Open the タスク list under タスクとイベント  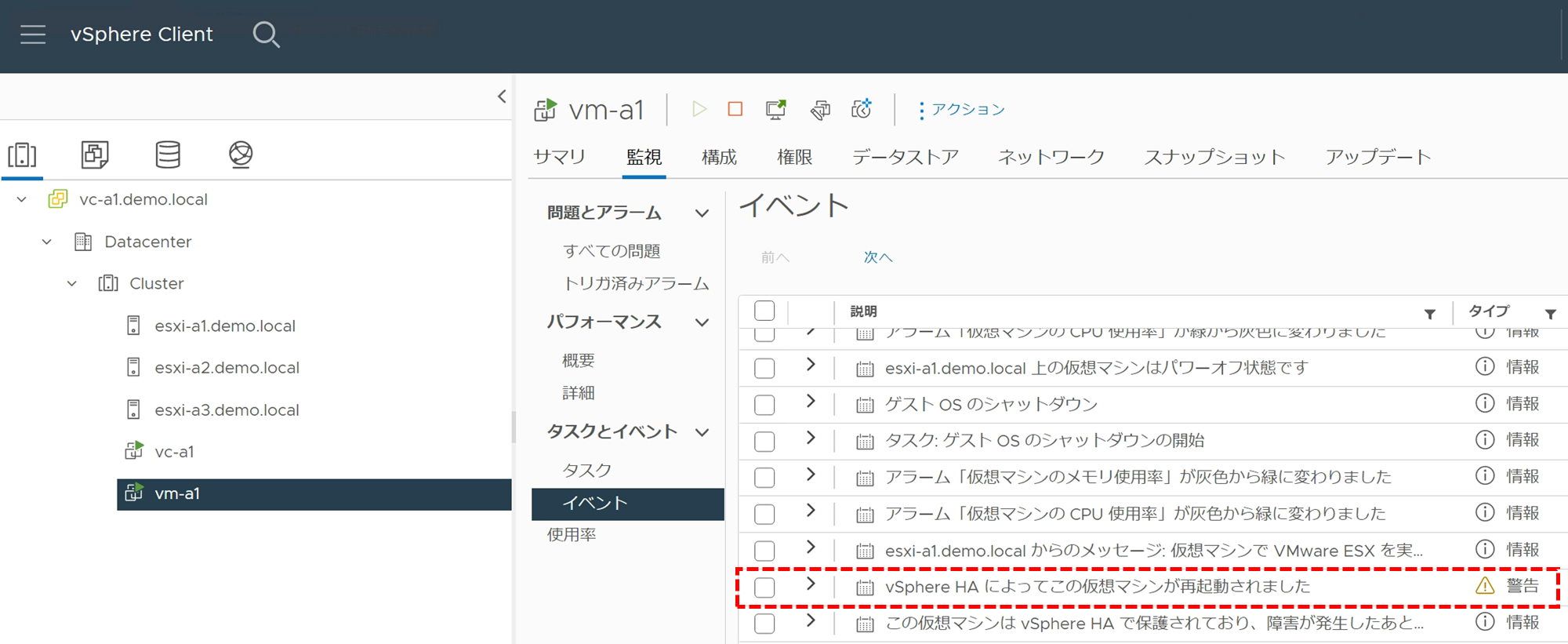point(586,471)
